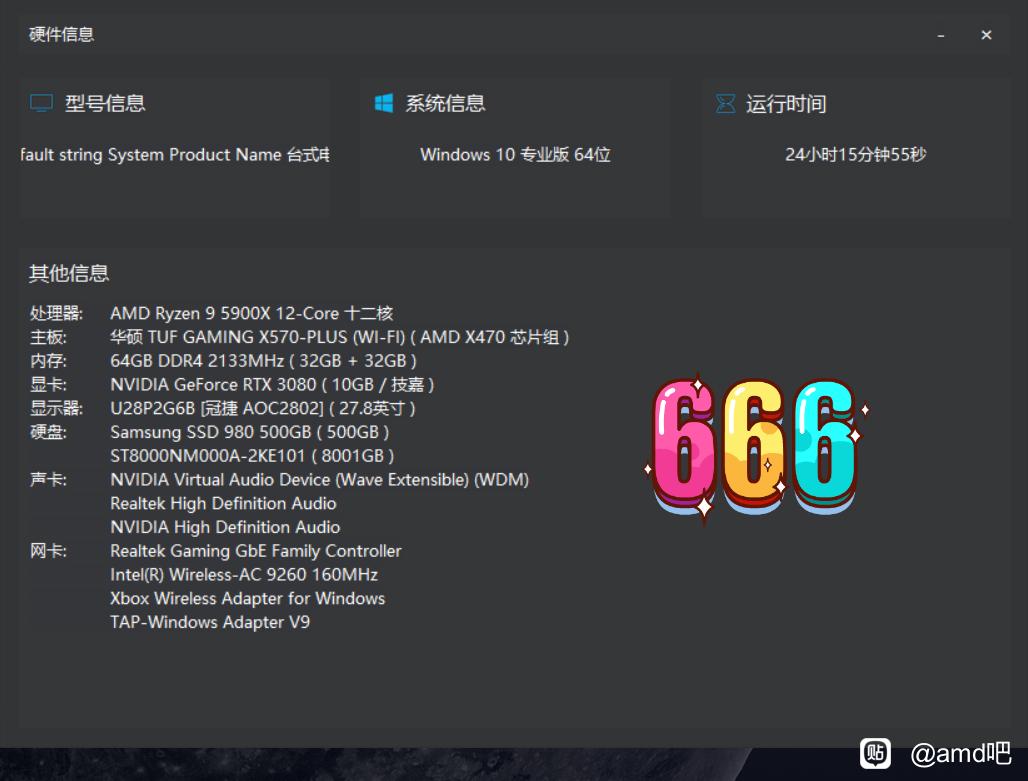Screen dimensions: 1028x781
Task: Click the Windows 10 专业版 64位 text
Action: (x=515, y=155)
